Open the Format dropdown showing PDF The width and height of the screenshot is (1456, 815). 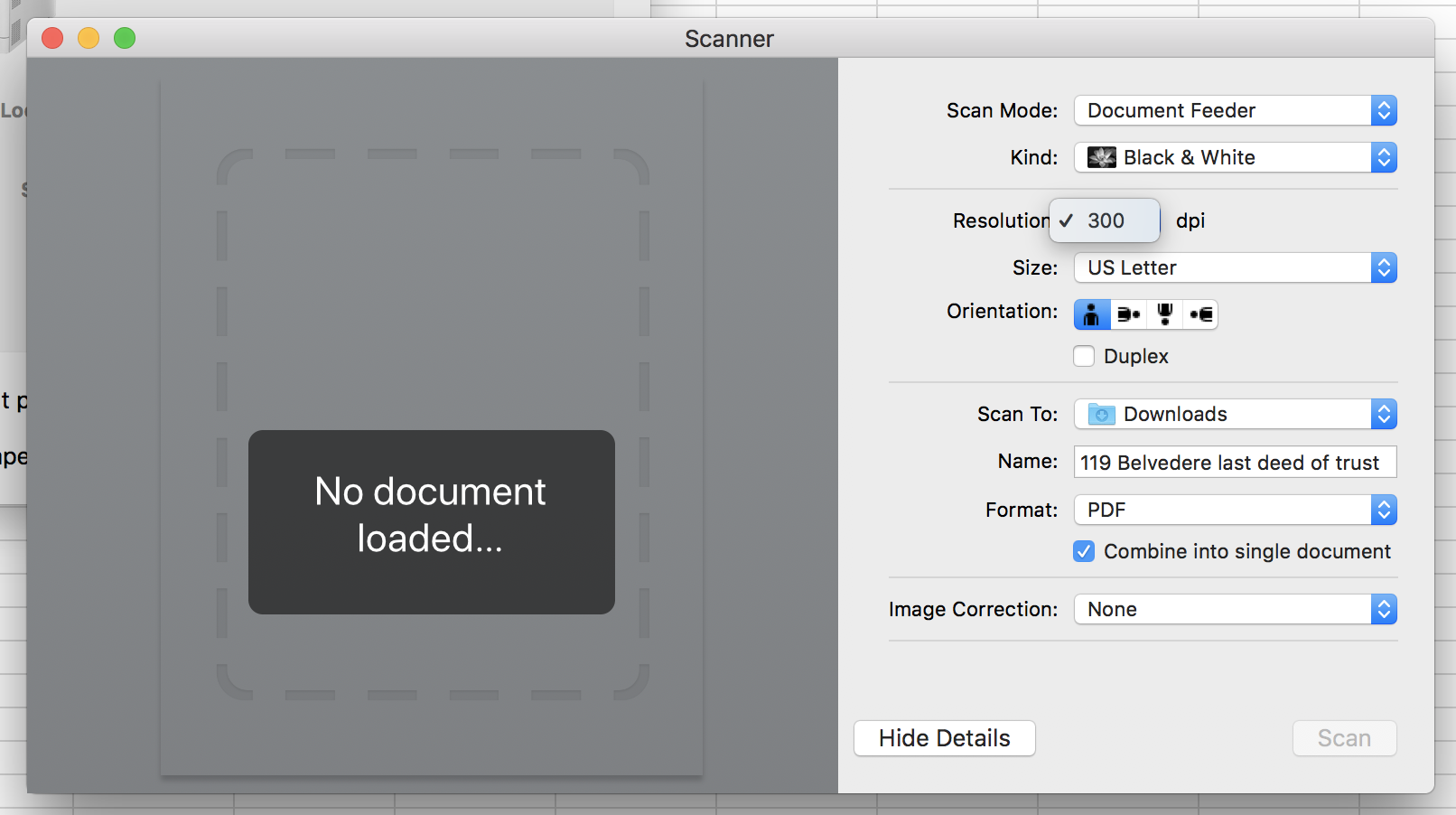(1235, 510)
